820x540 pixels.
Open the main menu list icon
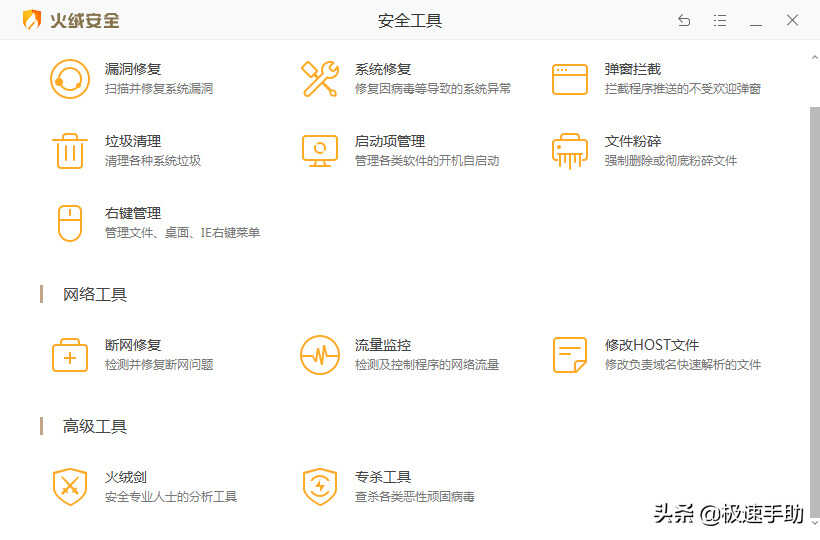720,20
